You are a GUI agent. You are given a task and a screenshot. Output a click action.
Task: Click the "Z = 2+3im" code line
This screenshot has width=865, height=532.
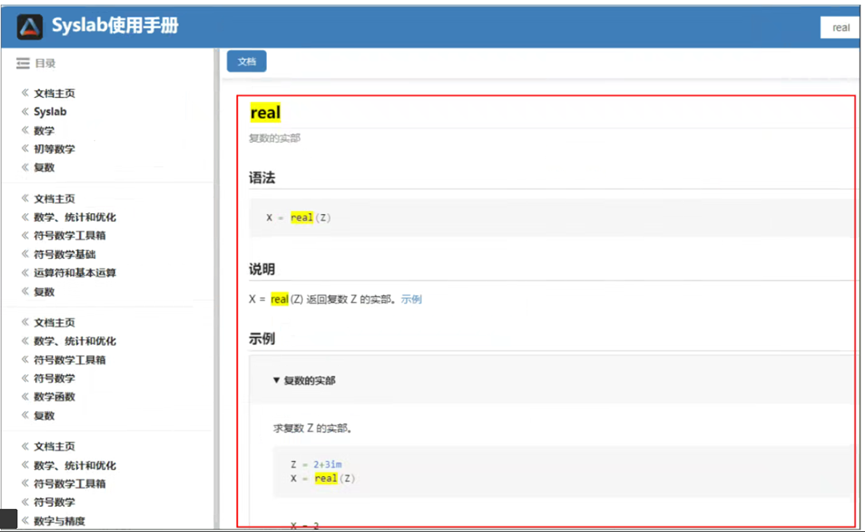pos(316,465)
